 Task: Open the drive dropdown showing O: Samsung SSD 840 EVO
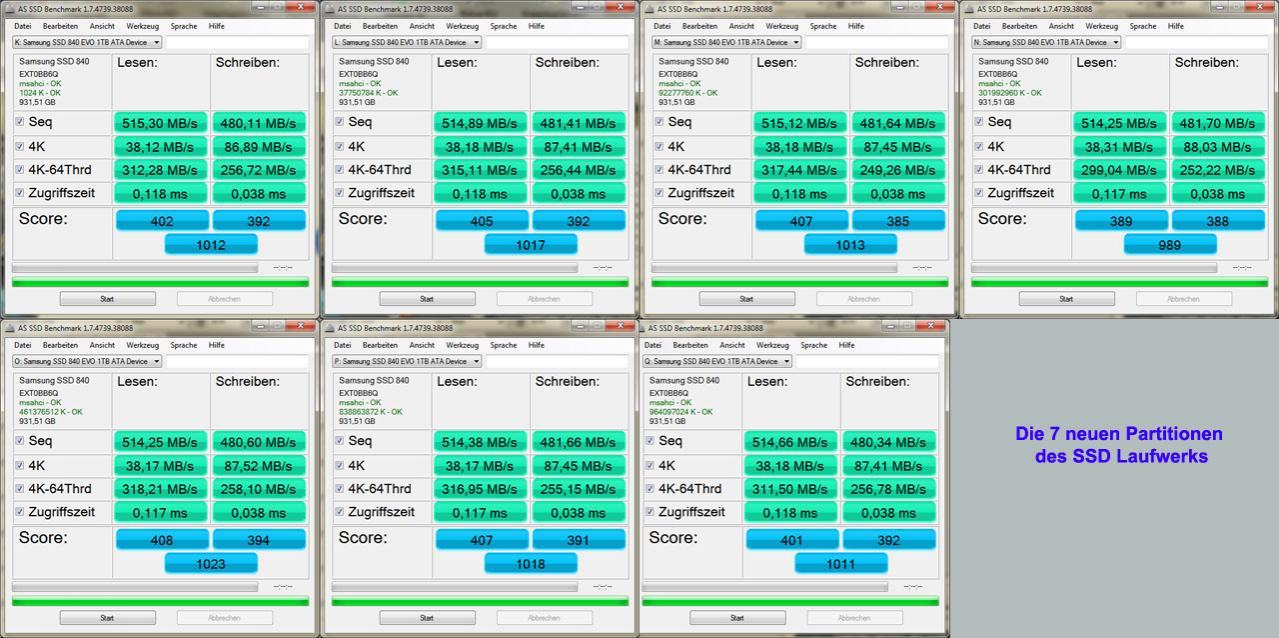[87, 362]
